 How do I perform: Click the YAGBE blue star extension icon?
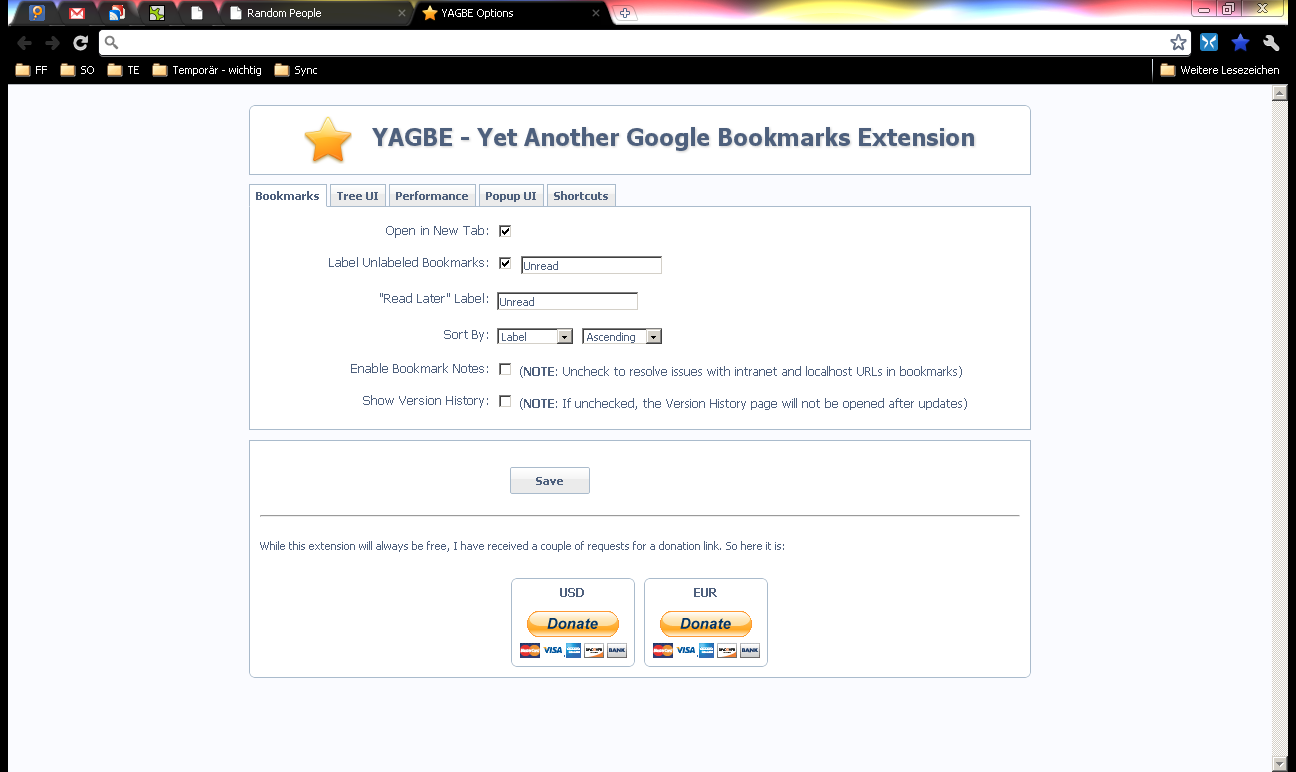coord(1240,42)
